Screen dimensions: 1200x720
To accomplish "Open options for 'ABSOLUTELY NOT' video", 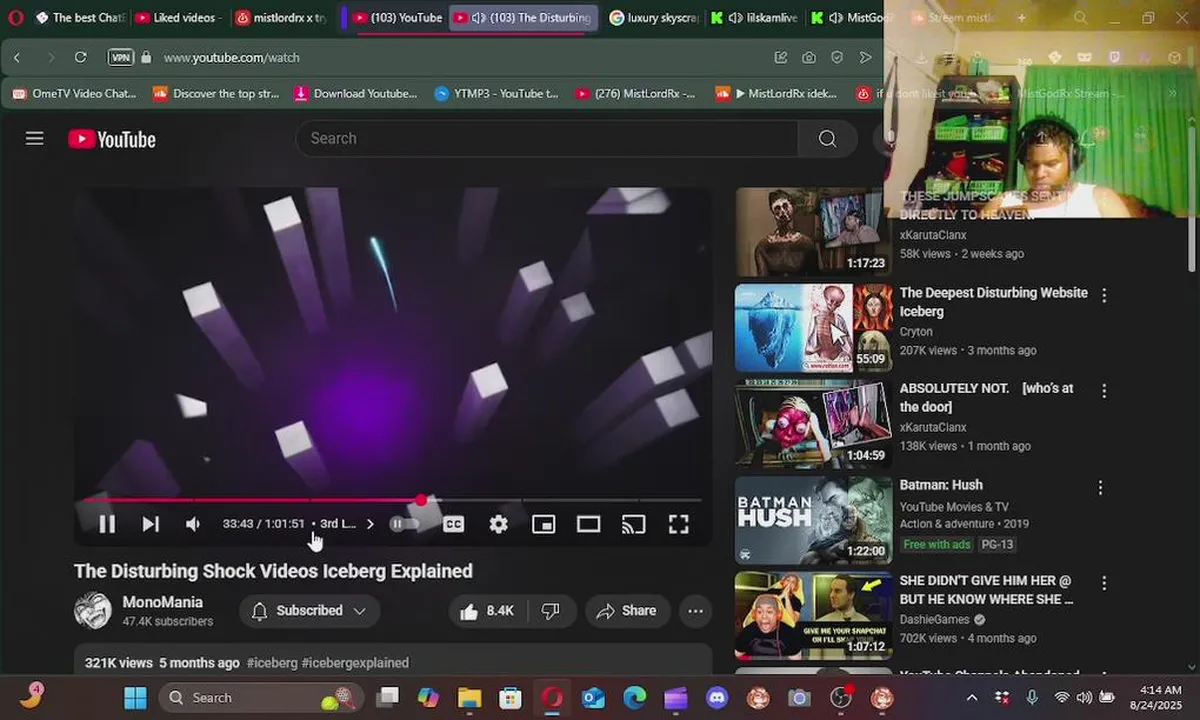I will (x=1104, y=391).
